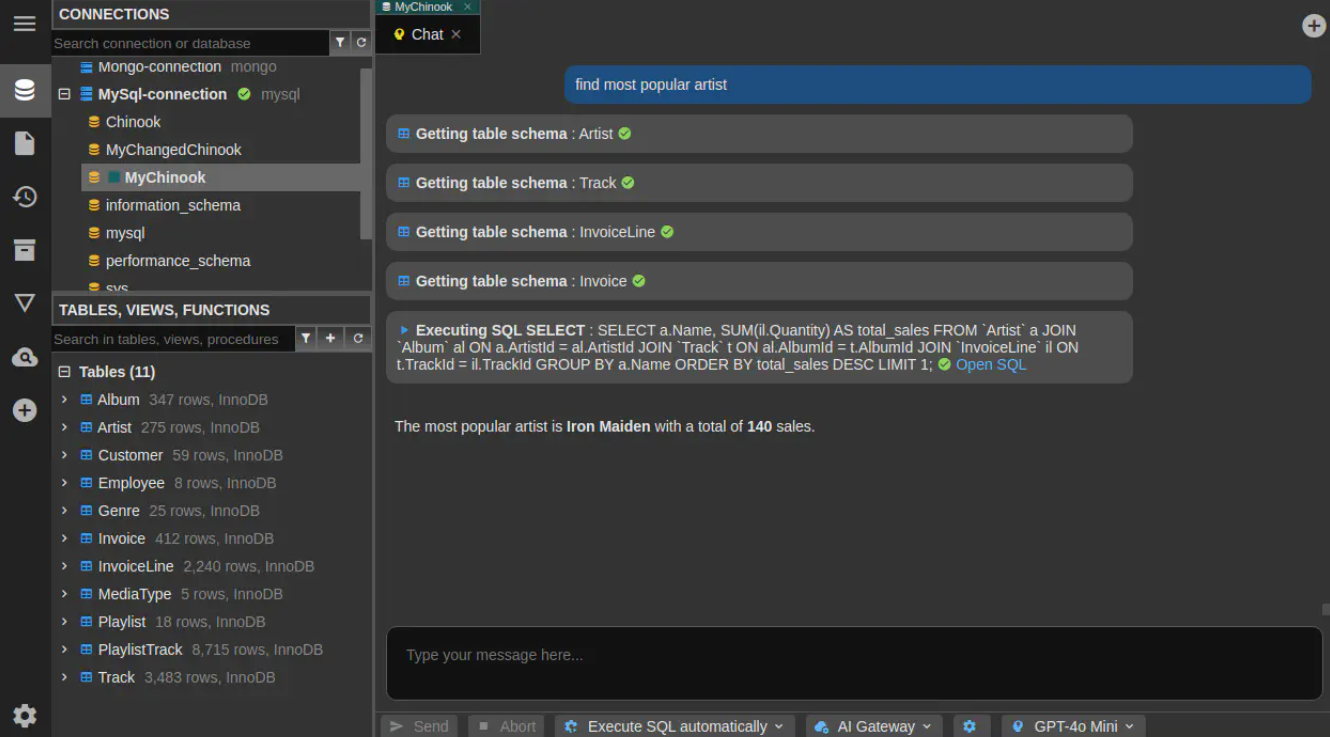Select the Chinook database

pyautogui.click(x=133, y=122)
